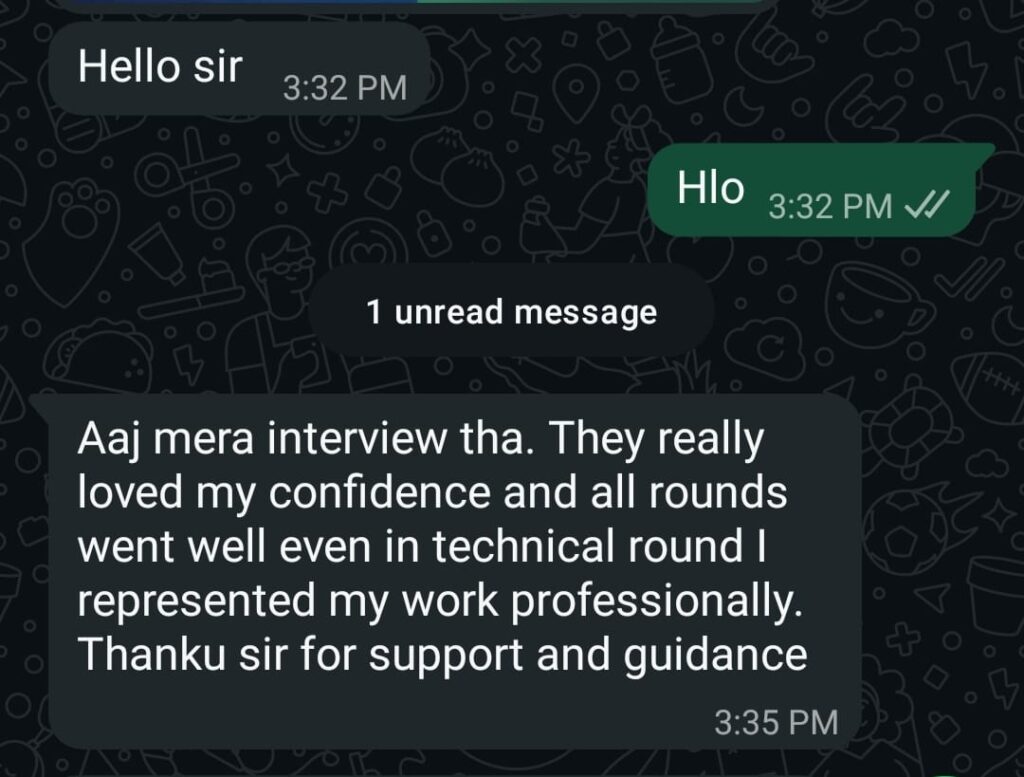Click the "Hello sir" text
Screen dimensions: 1024x777
[x=160, y=67]
